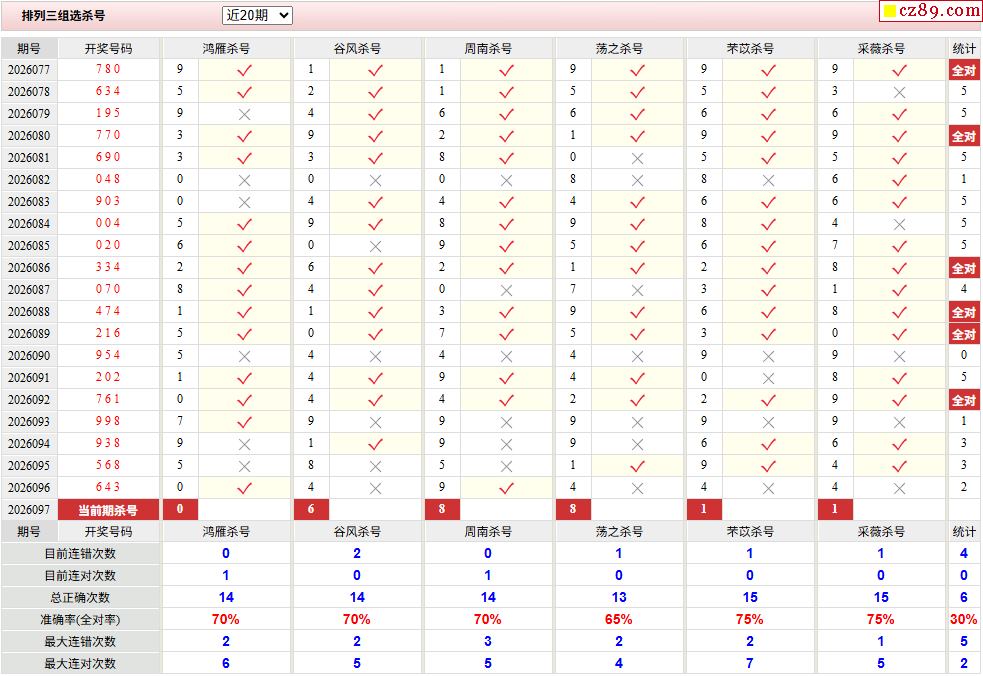Viewport: 983px width, 676px height.
Task: Click 荡之杀号 cross mark in row 2026081
Action: point(637,158)
